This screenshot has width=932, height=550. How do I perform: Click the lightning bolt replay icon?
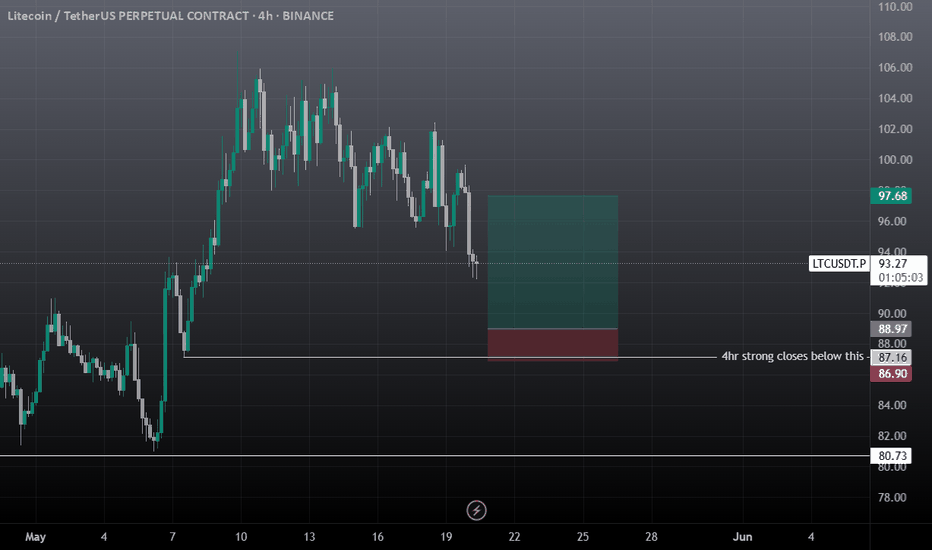click(476, 510)
